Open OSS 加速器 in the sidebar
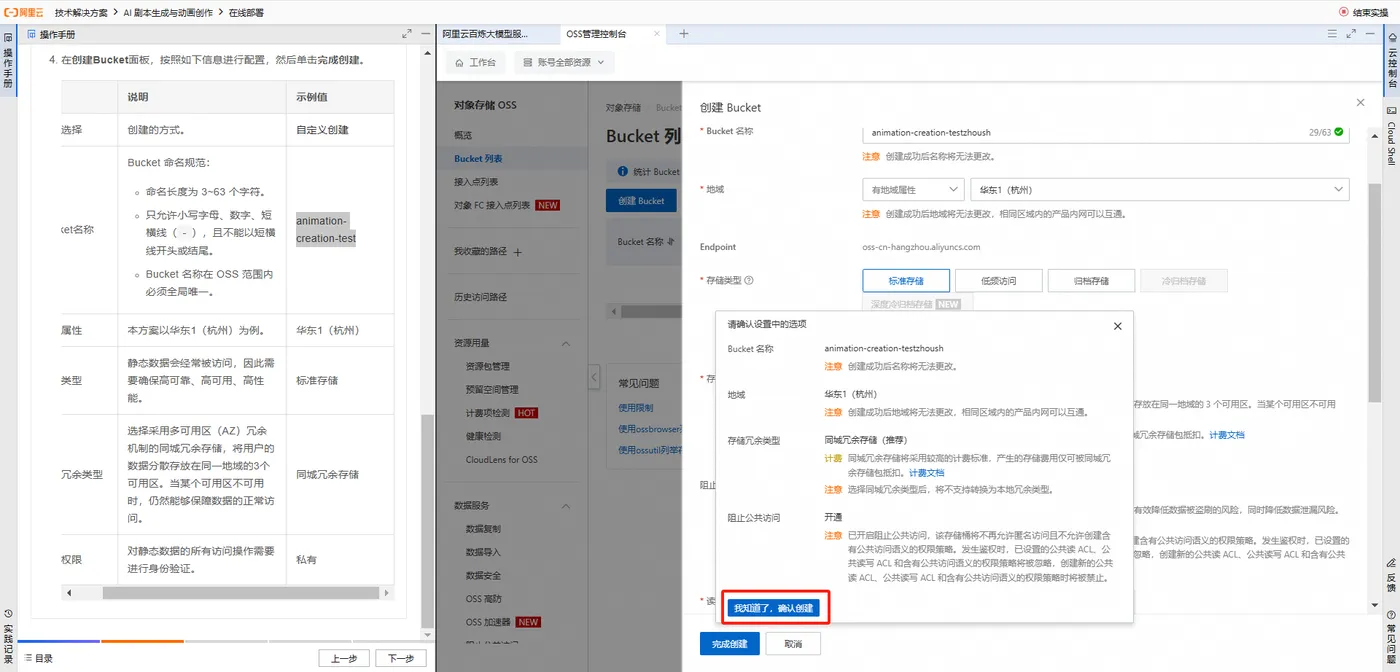The width and height of the screenshot is (1400, 672). point(488,622)
